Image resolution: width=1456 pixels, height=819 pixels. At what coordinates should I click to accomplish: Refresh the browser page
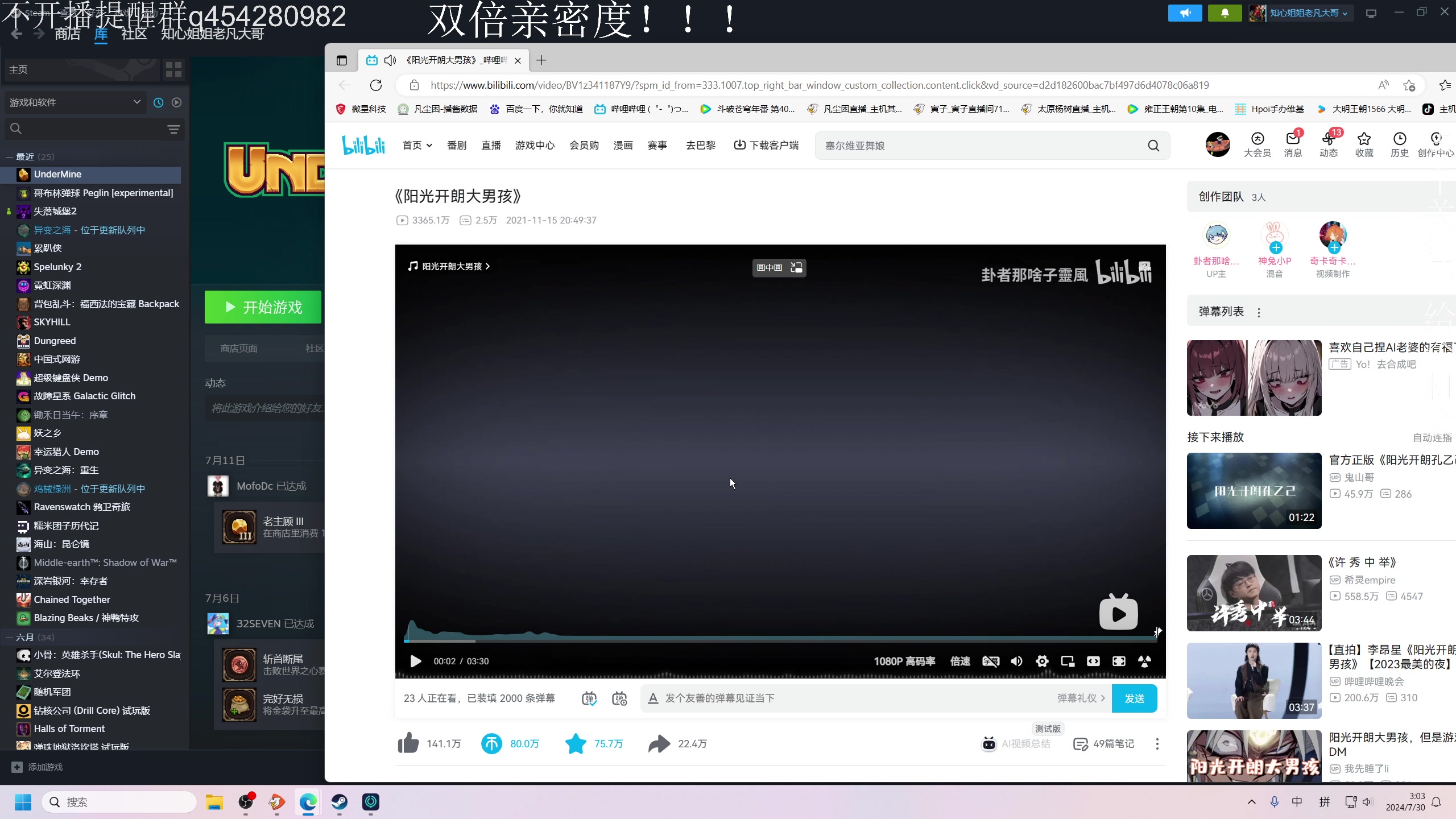pyautogui.click(x=376, y=85)
